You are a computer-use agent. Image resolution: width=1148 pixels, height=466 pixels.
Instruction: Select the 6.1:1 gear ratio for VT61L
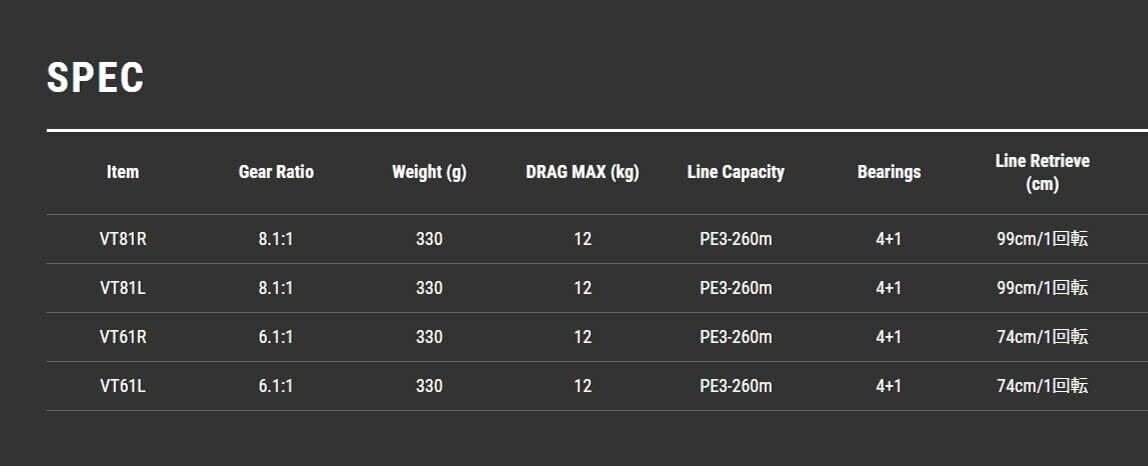click(x=276, y=386)
